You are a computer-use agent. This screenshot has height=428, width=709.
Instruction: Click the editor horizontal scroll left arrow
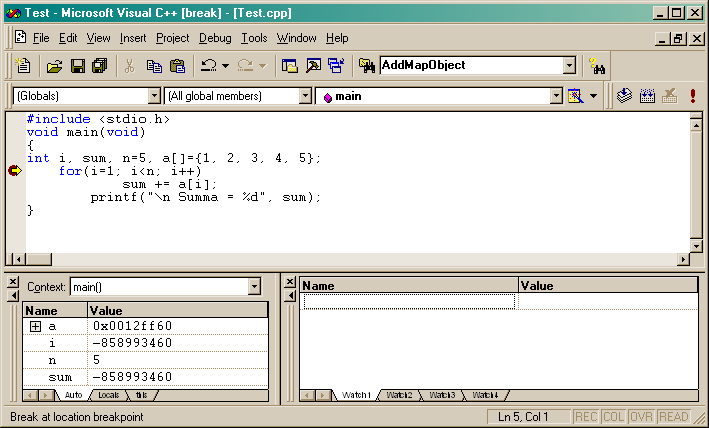(19, 259)
